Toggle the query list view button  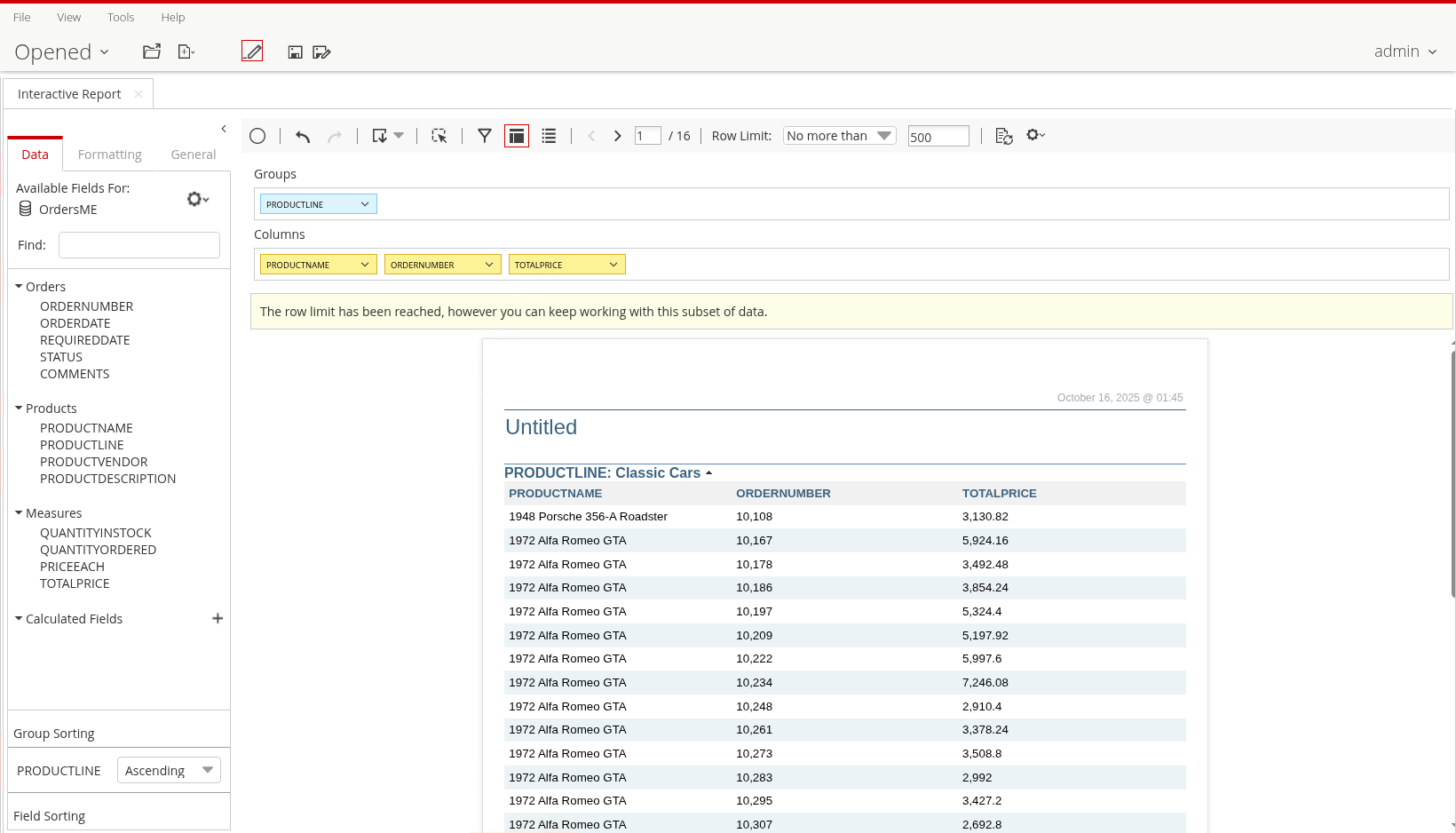click(x=549, y=136)
